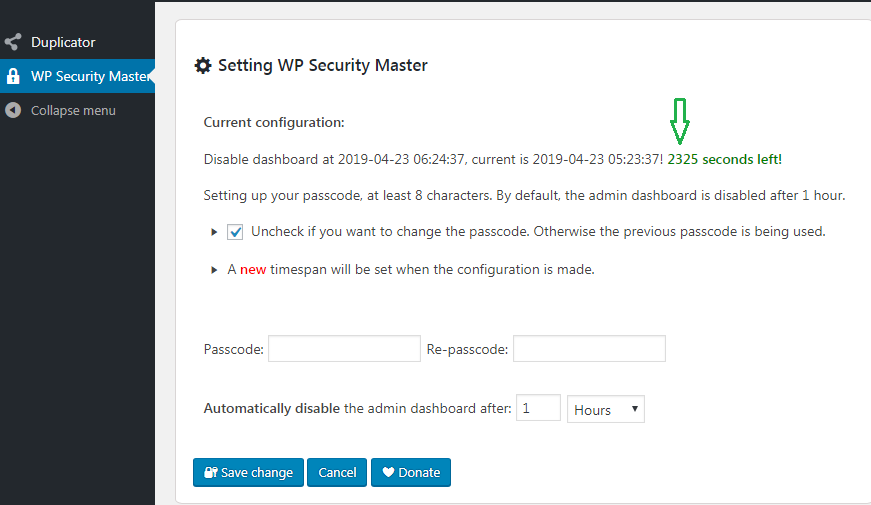Click the WP Security Master lock icon
871x505 pixels.
[13, 76]
